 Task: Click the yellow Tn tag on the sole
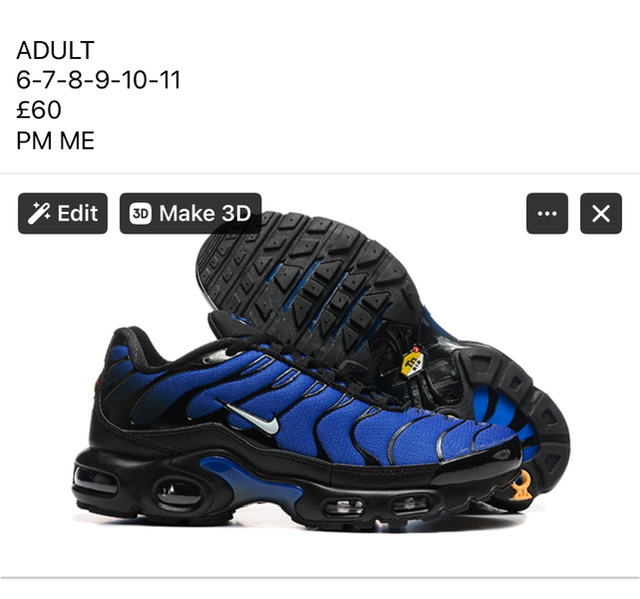[x=412, y=362]
